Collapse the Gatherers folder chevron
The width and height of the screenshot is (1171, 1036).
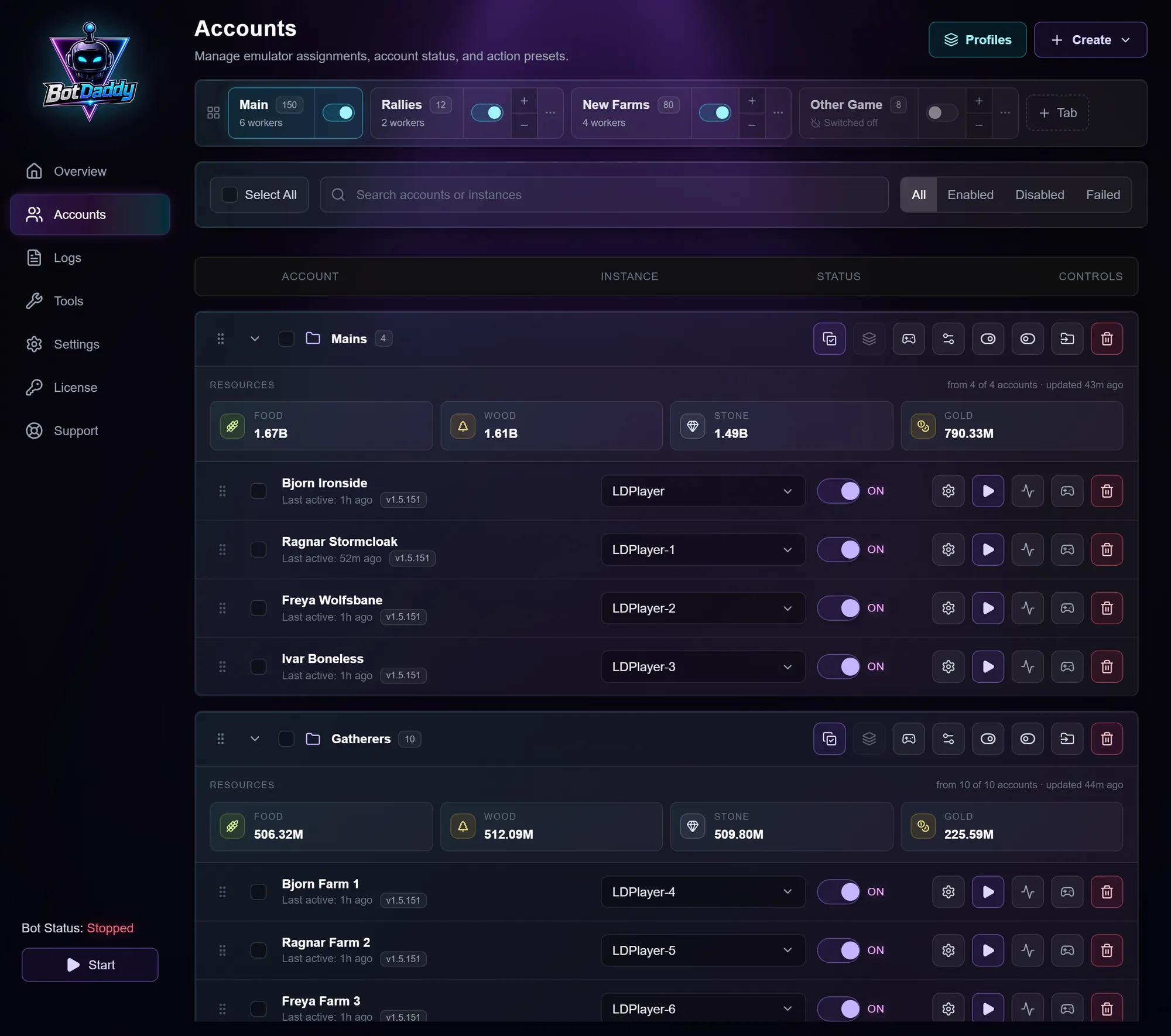coord(255,738)
